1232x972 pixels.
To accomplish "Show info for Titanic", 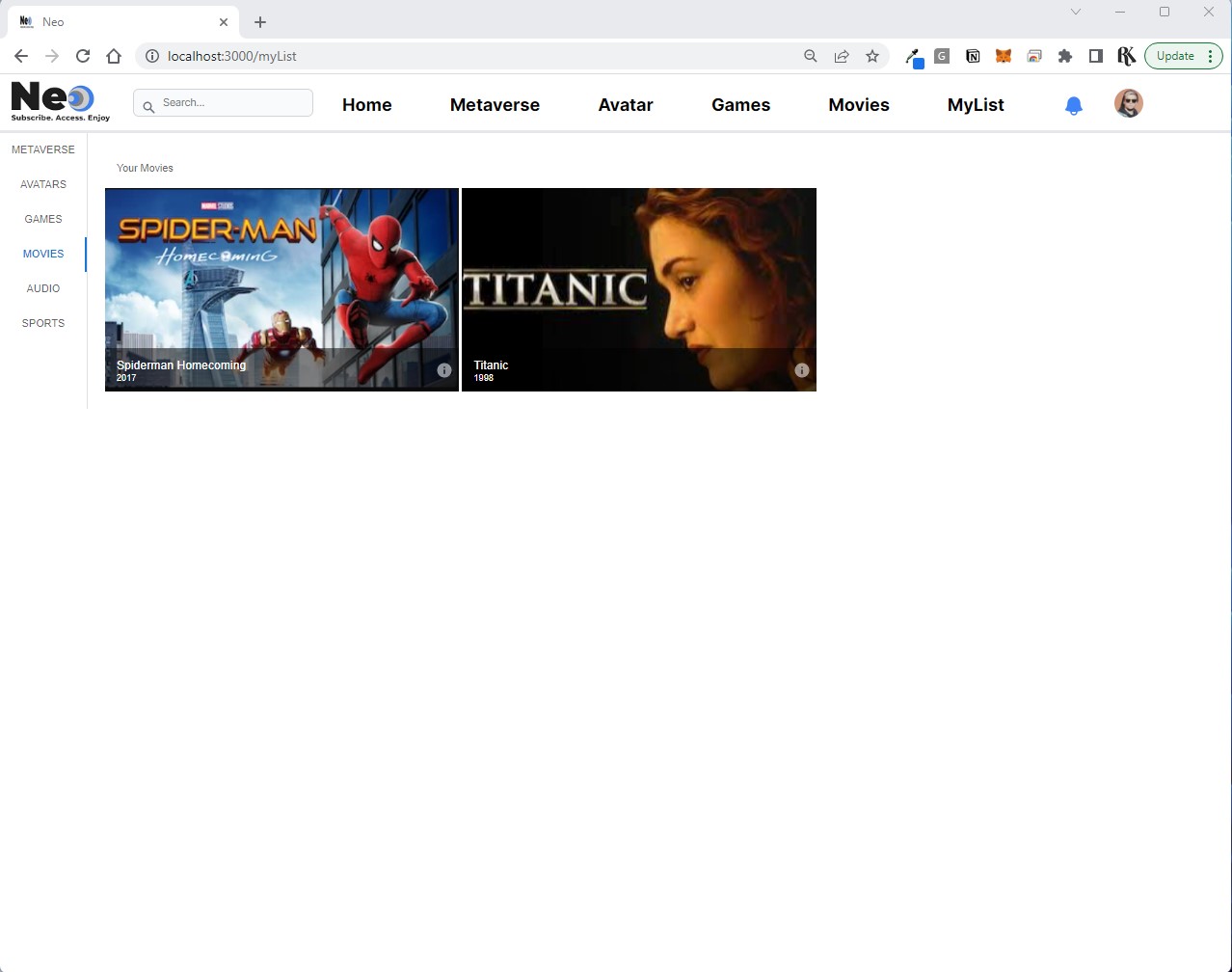I will tap(801, 370).
